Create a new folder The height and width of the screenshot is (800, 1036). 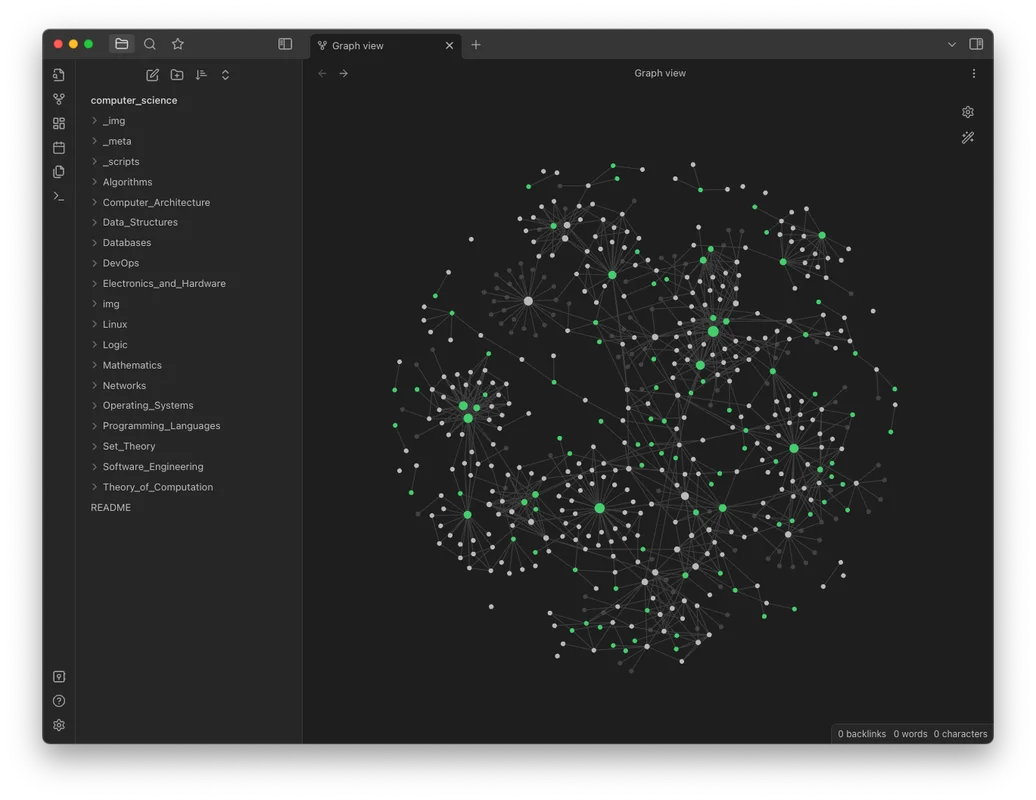[177, 75]
